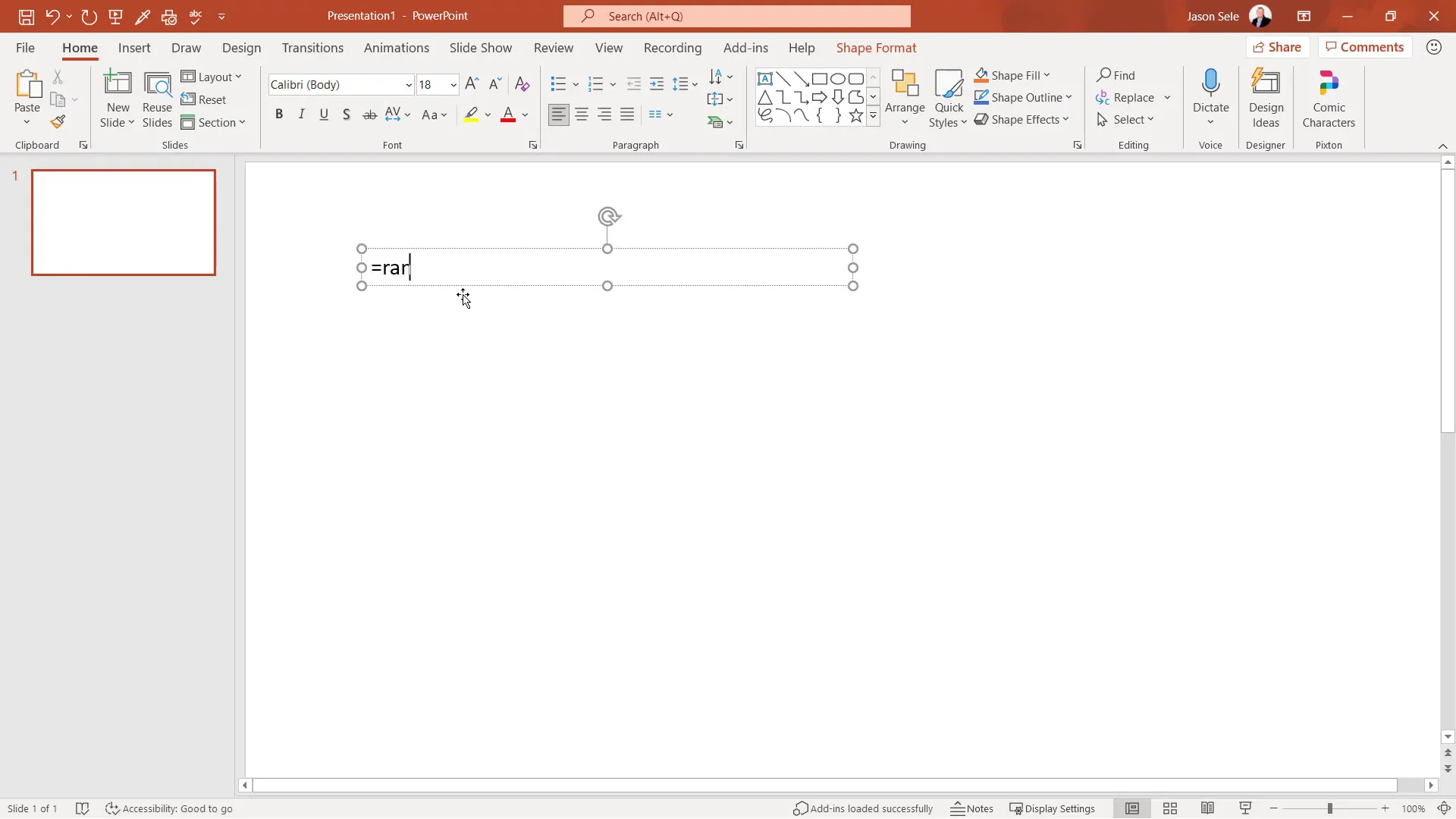1456x819 pixels.
Task: Open the Animations tab
Action: 397,47
